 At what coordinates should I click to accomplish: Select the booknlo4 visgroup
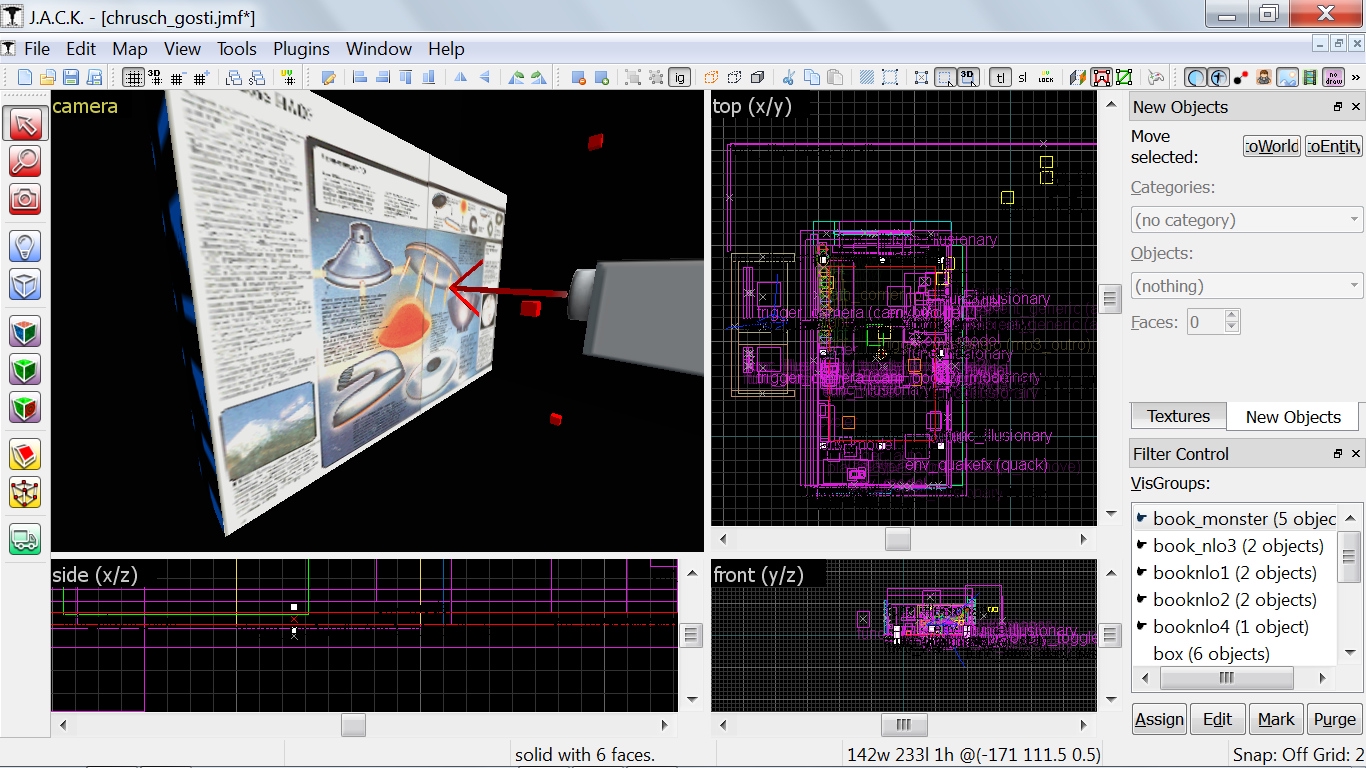click(x=1234, y=627)
